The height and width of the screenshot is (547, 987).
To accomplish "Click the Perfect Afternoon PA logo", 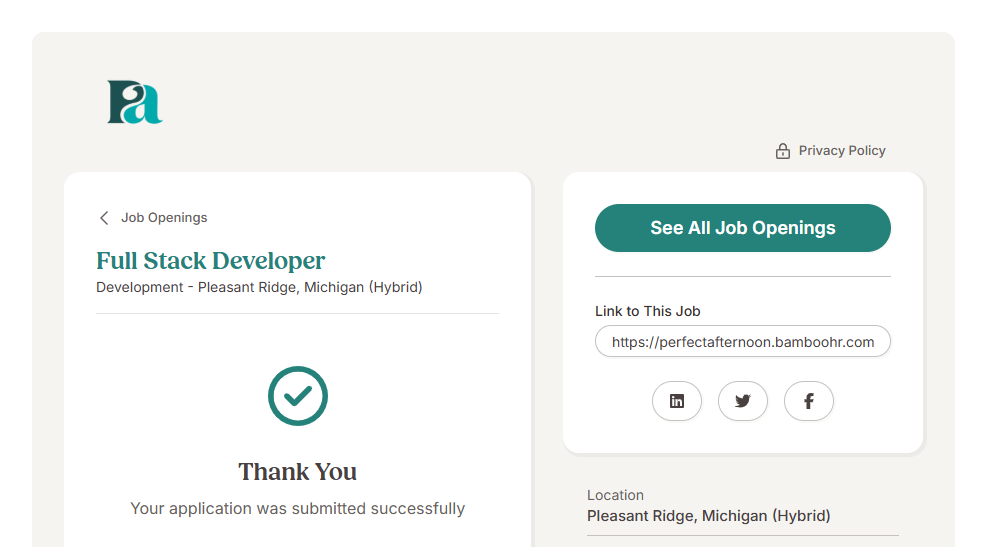I will 135,102.
